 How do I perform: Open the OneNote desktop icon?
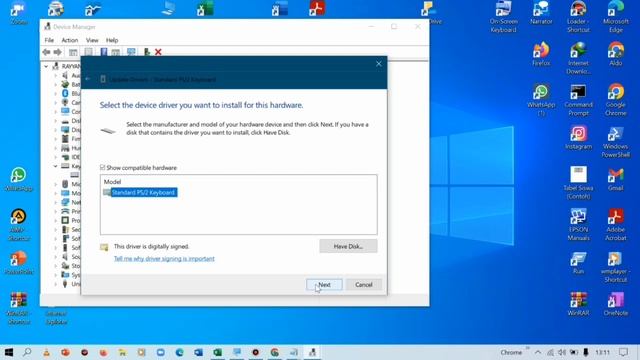click(616, 304)
